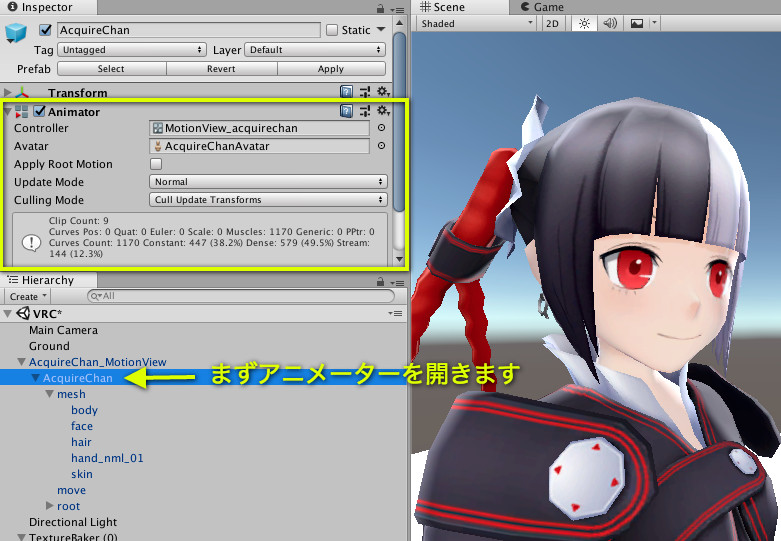Viewport: 781px width, 541px height.
Task: Select Directional Light in Hierarchy
Action: click(x=73, y=522)
